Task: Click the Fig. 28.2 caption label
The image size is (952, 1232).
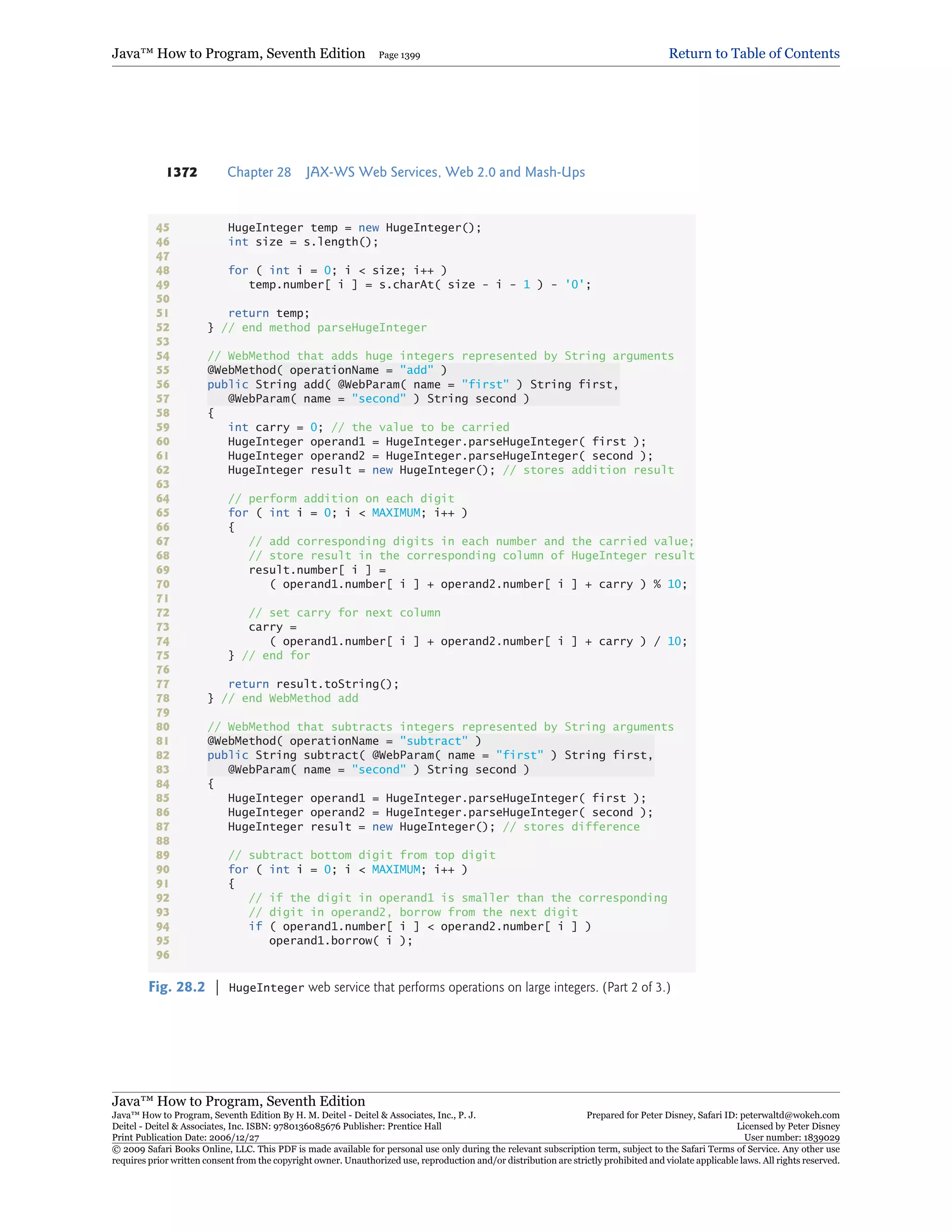Action: click(x=177, y=987)
